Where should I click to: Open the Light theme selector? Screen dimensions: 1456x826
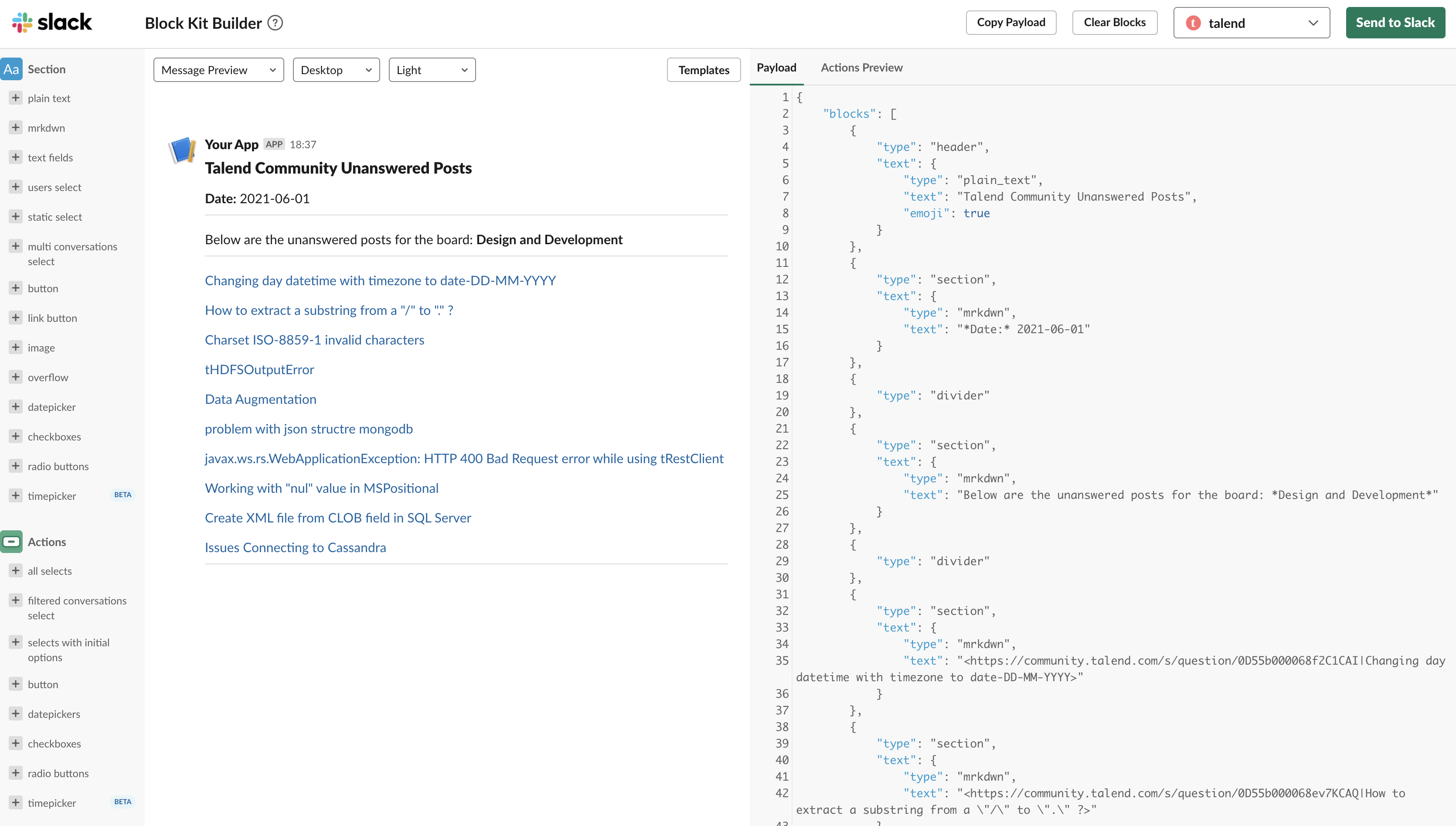(432, 69)
